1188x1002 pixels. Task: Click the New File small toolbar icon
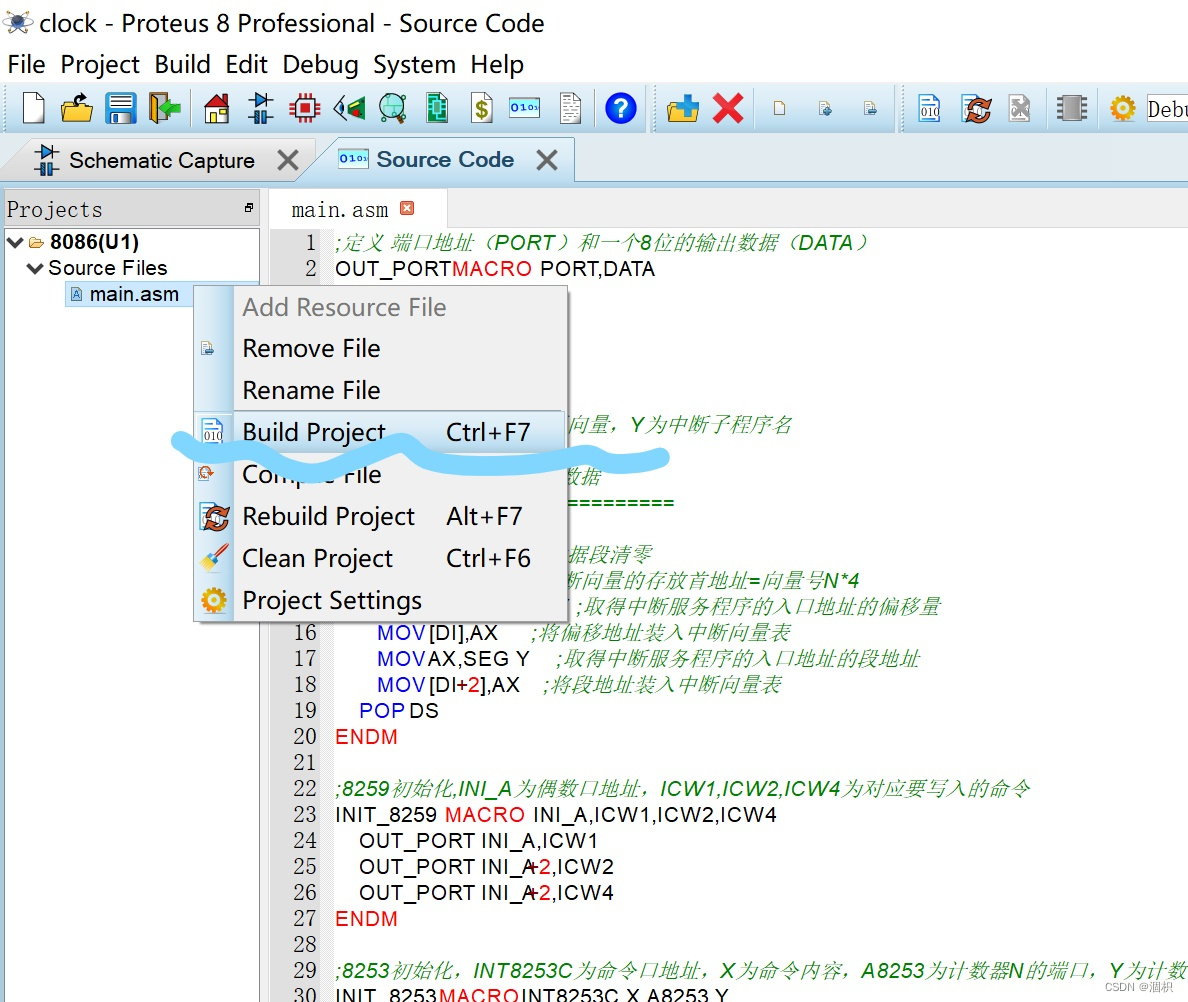(x=779, y=108)
